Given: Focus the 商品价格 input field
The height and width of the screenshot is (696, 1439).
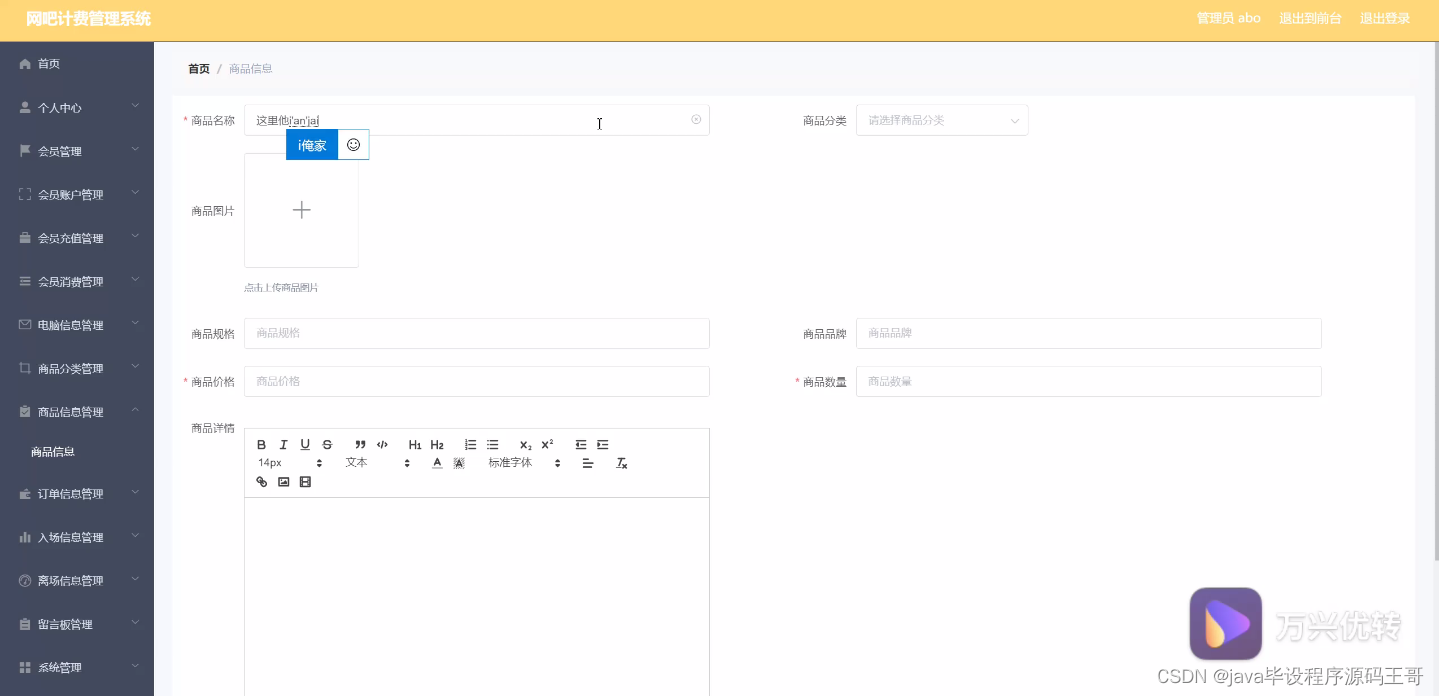Looking at the screenshot, I should tap(477, 381).
